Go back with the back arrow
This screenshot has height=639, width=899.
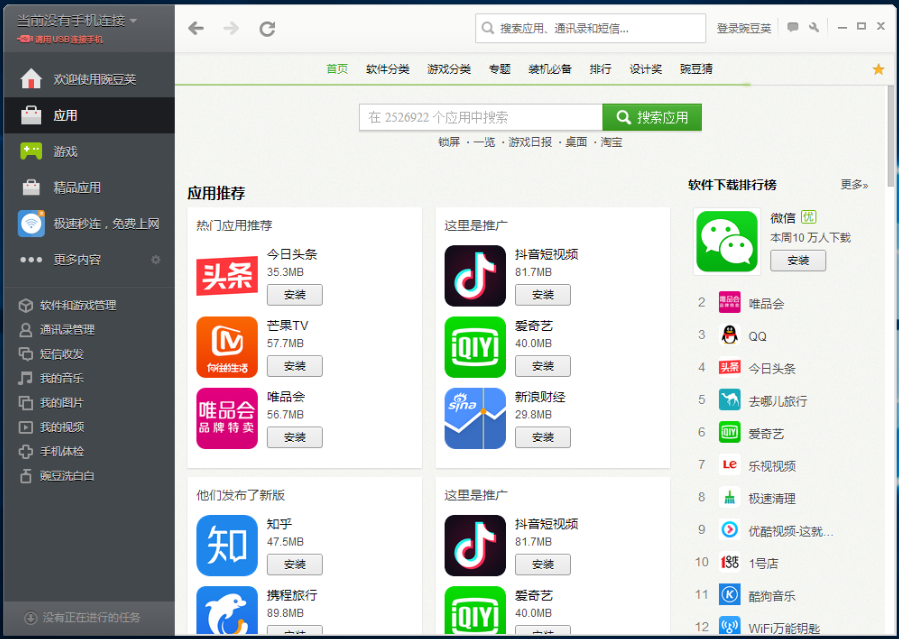[x=196, y=28]
